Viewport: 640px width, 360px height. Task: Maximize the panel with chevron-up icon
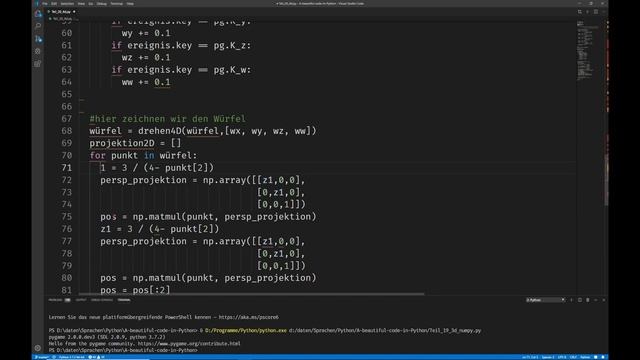pyautogui.click(x=596, y=300)
